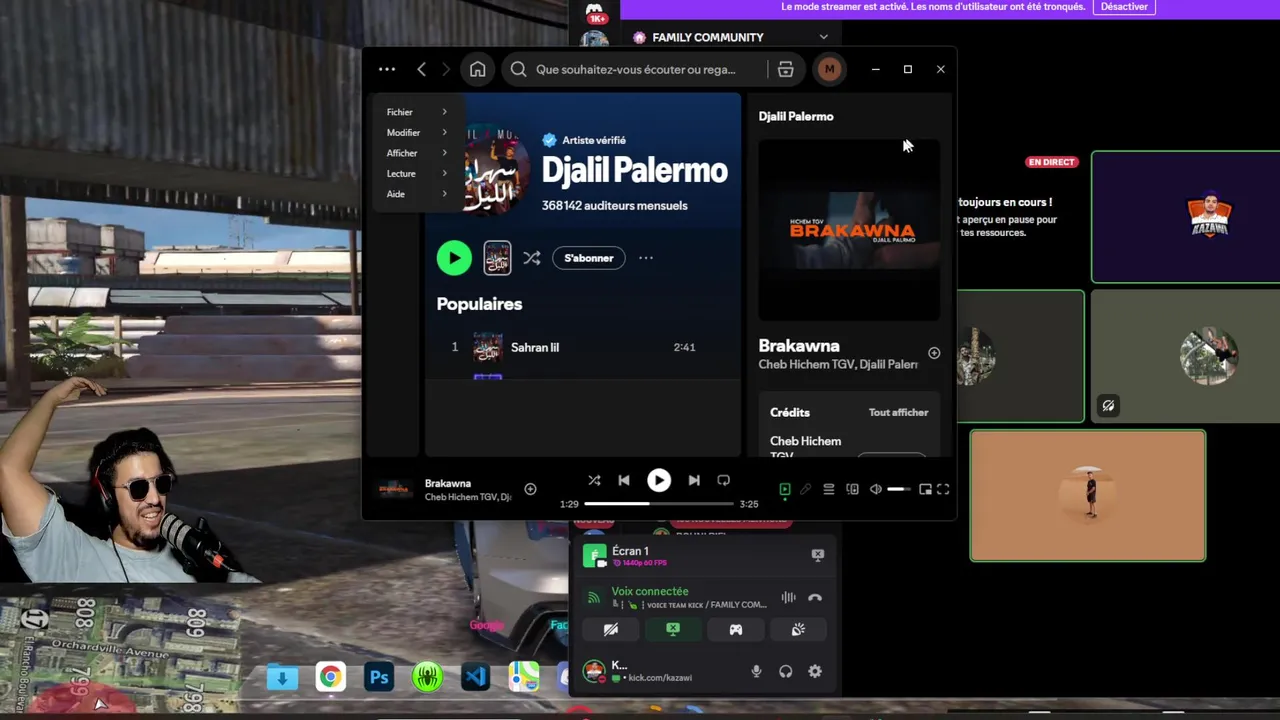Click the Brakawna cover in the right panel

(849, 230)
